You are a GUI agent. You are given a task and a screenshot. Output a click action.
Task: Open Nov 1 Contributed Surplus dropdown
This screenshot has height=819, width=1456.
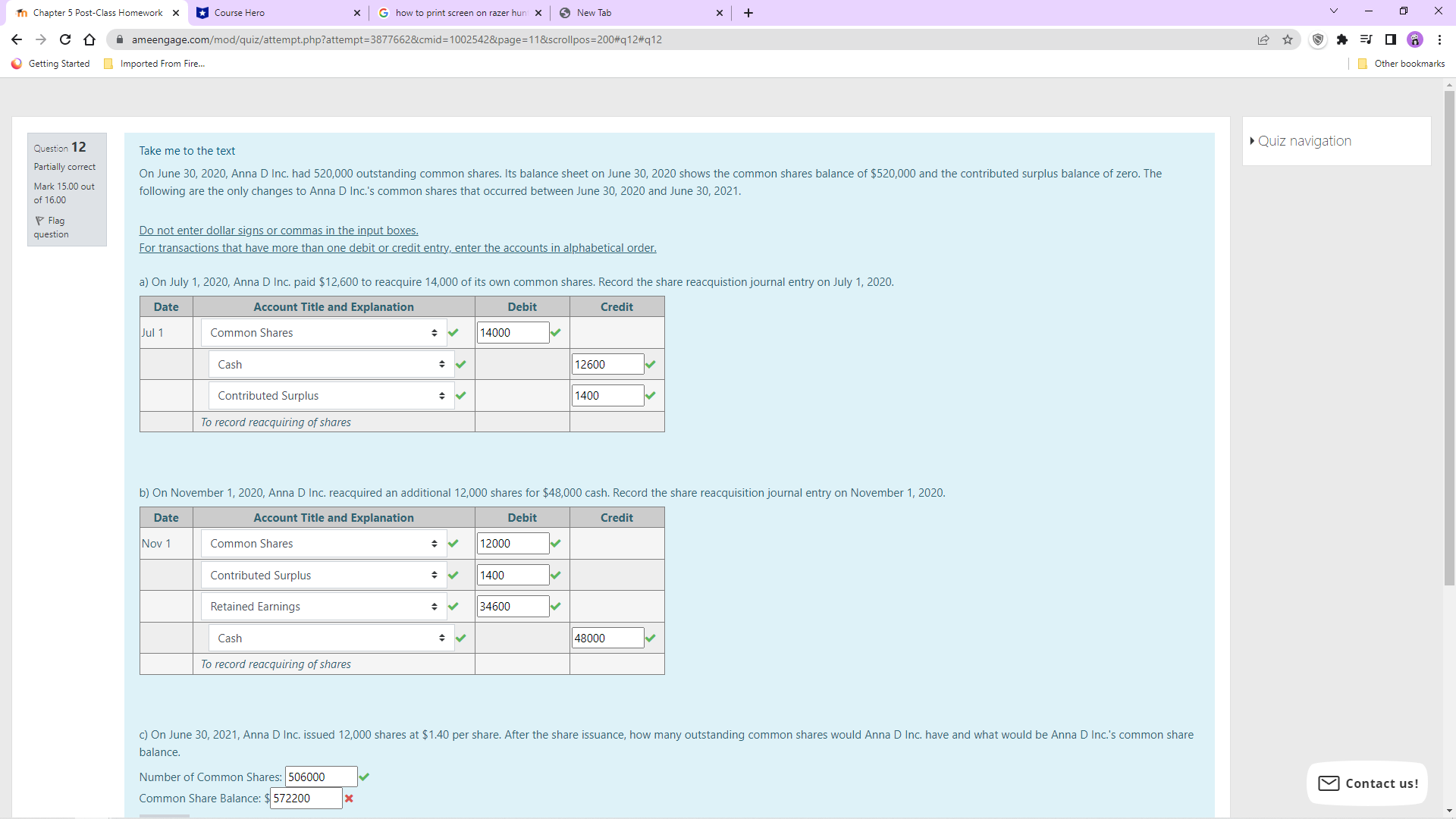coord(323,576)
